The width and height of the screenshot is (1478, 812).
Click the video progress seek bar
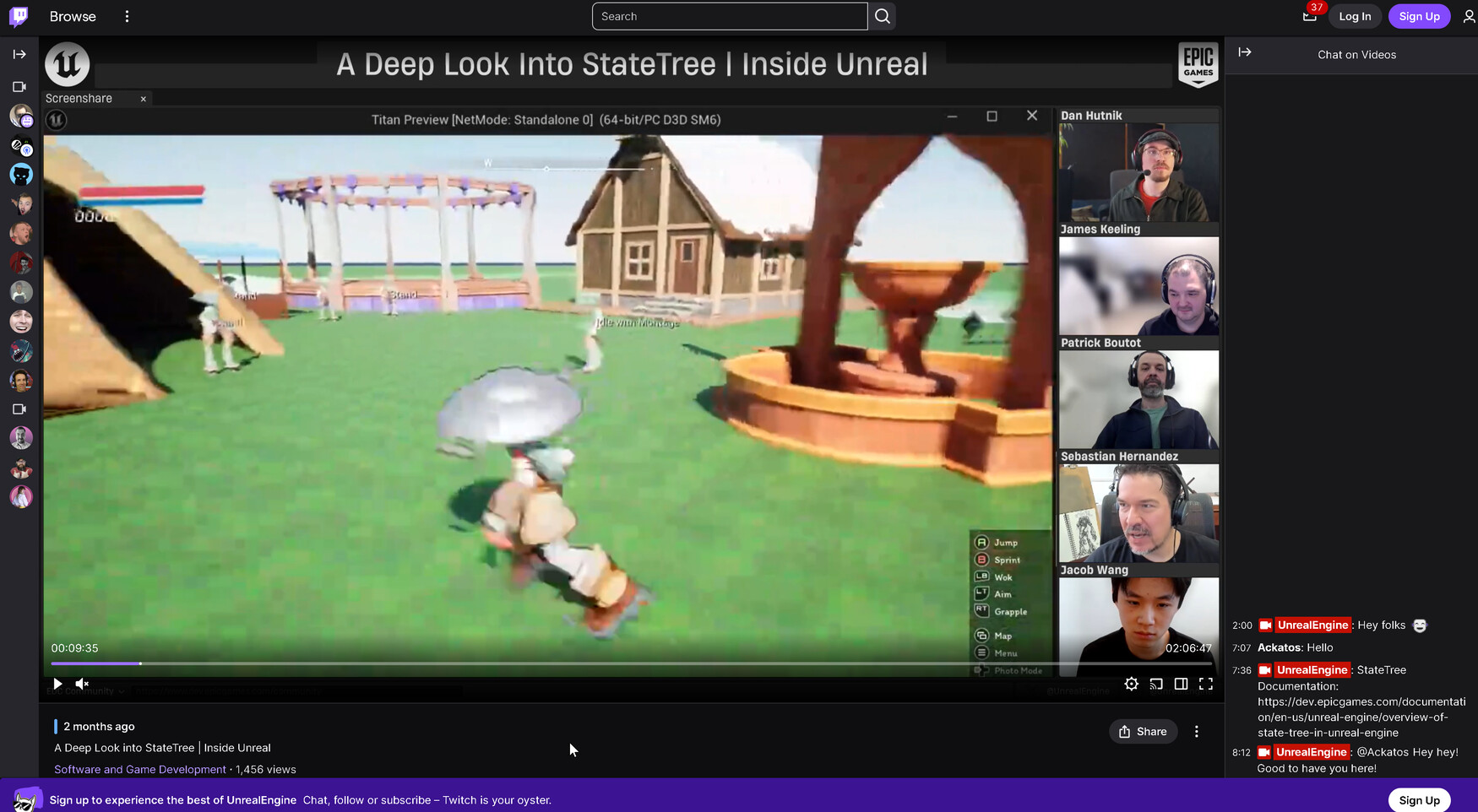click(591, 664)
